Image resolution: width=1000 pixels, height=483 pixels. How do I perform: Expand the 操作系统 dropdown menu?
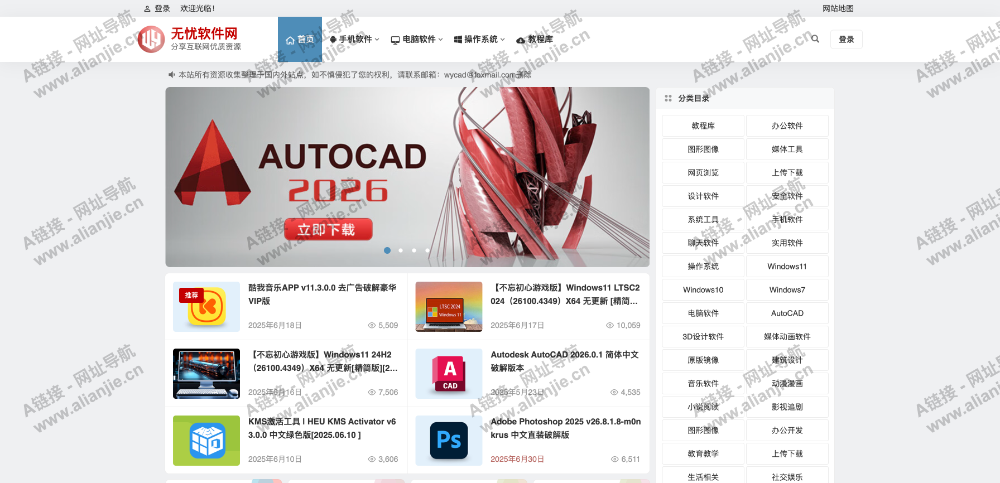point(480,39)
